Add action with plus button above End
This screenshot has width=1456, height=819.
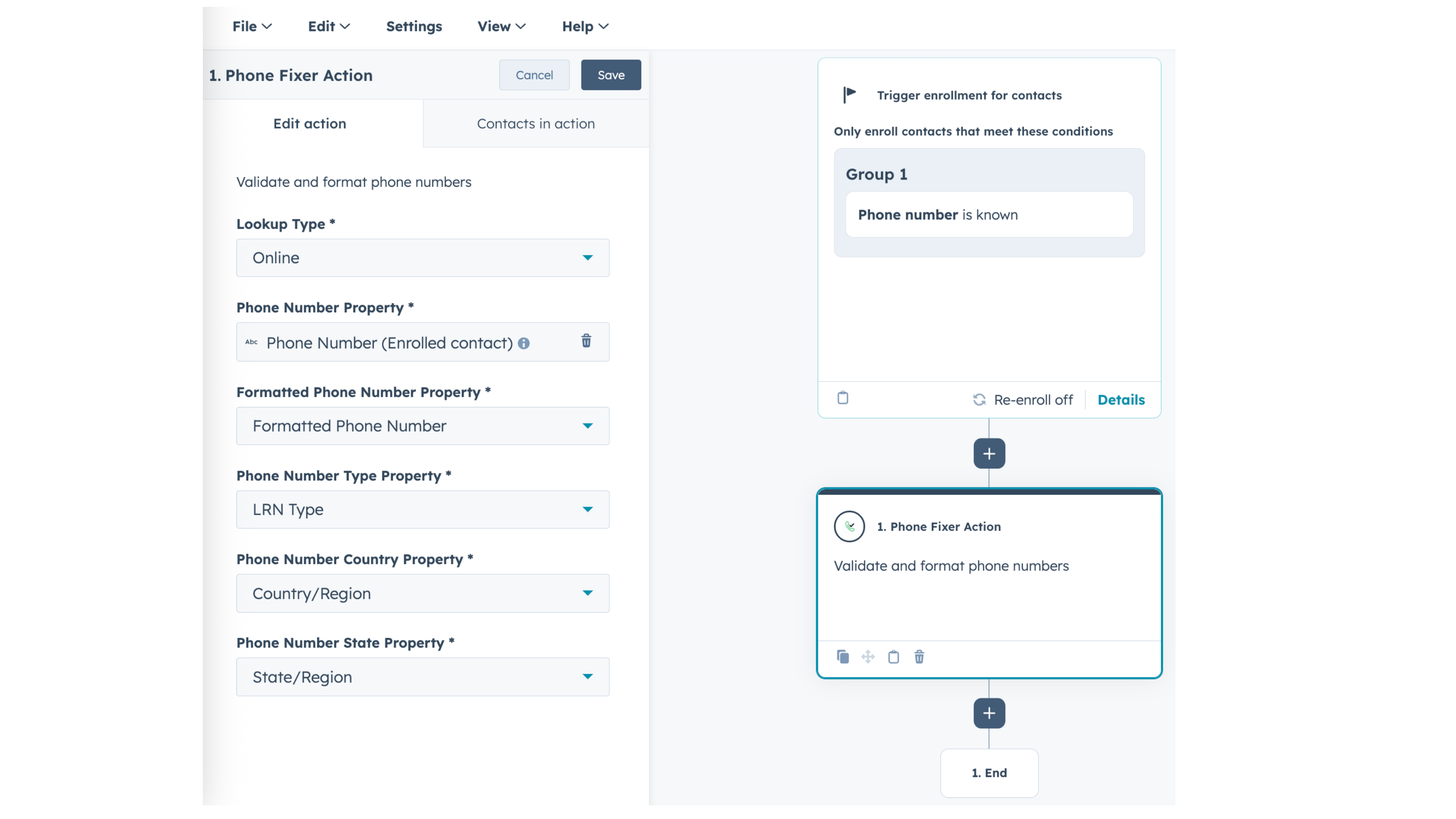[x=989, y=713]
